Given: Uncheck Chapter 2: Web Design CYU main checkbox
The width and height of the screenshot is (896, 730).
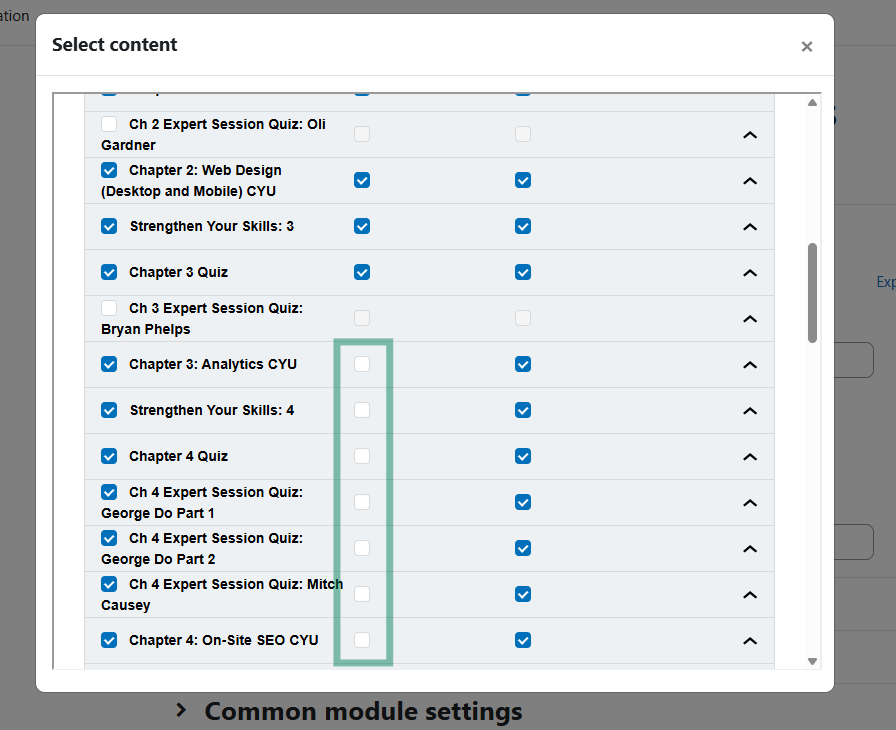Looking at the screenshot, I should tap(109, 170).
